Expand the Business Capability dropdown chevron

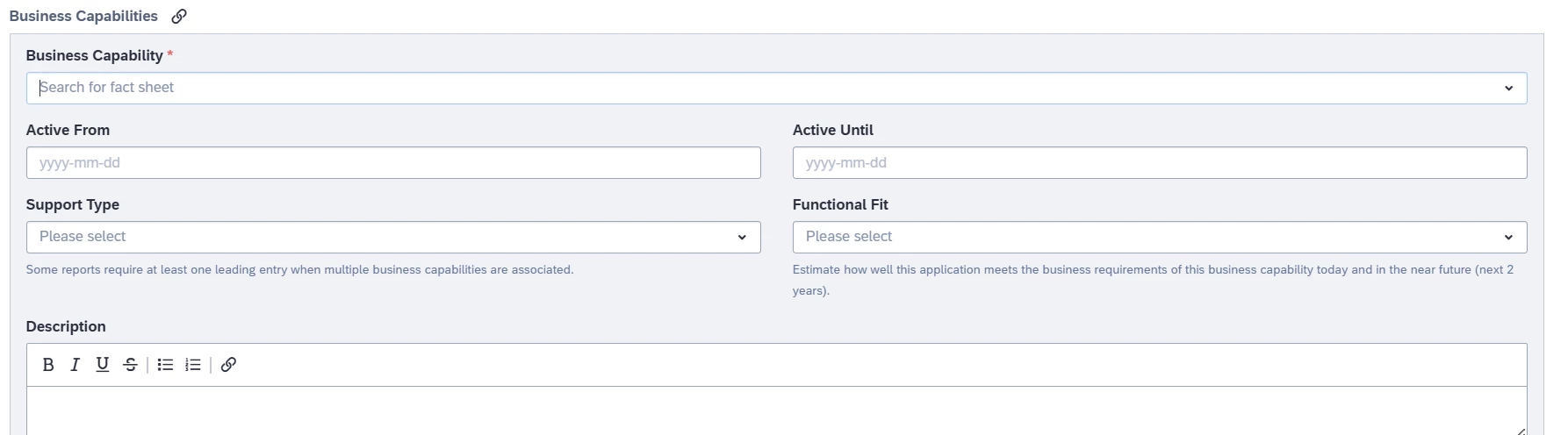click(x=1508, y=89)
